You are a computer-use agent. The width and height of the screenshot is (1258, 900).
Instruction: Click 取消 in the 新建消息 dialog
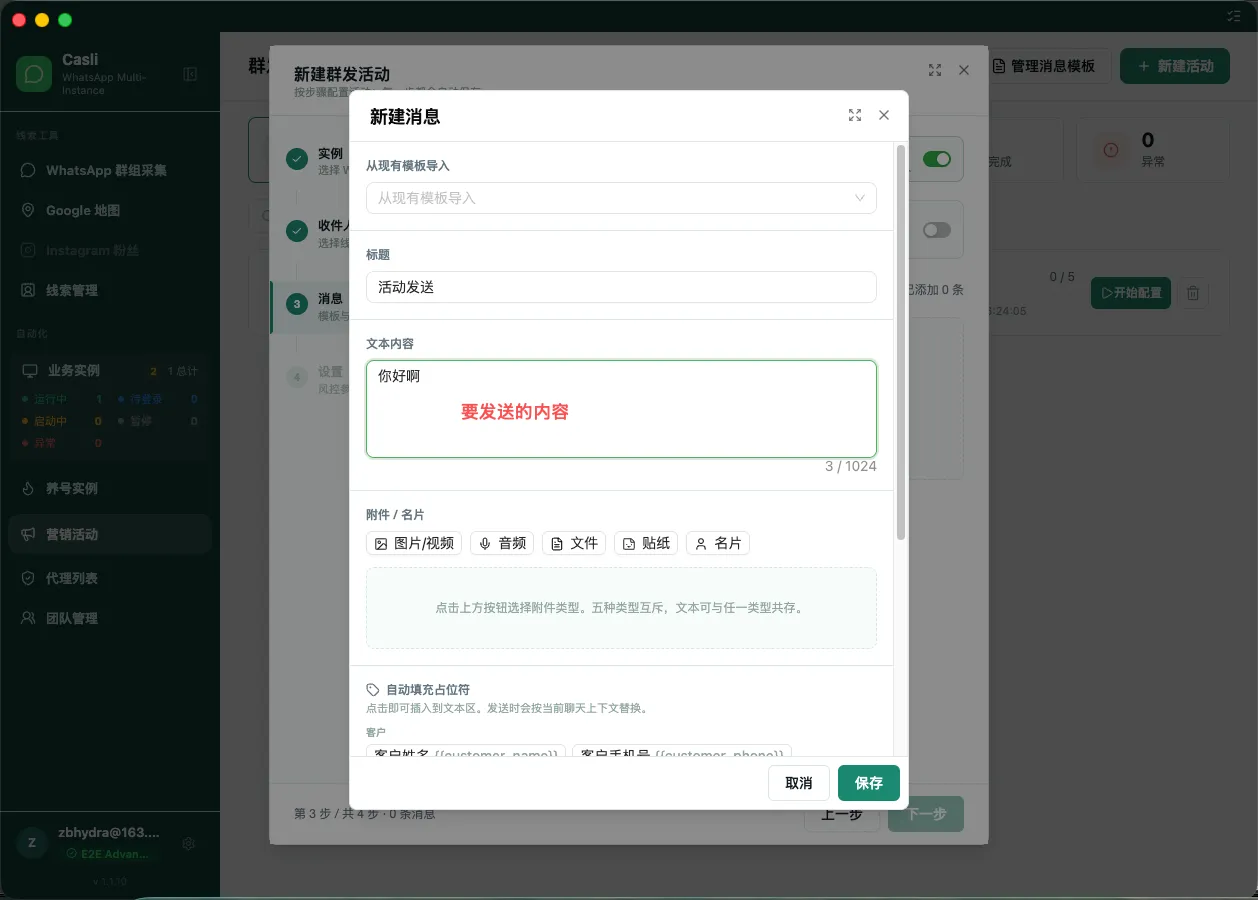(799, 783)
